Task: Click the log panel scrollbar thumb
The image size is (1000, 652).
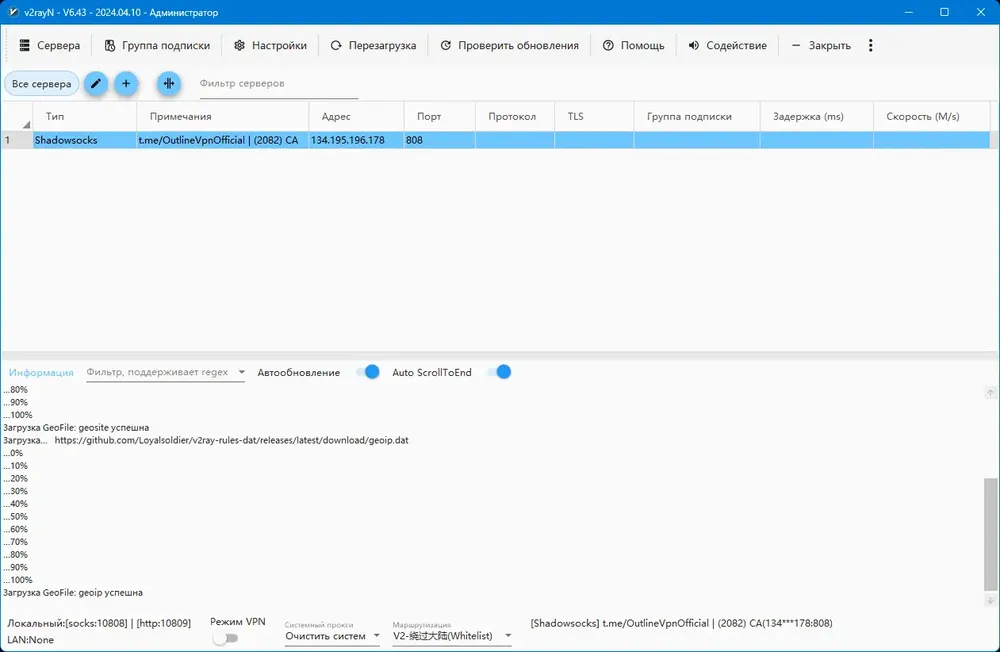Action: tap(990, 535)
